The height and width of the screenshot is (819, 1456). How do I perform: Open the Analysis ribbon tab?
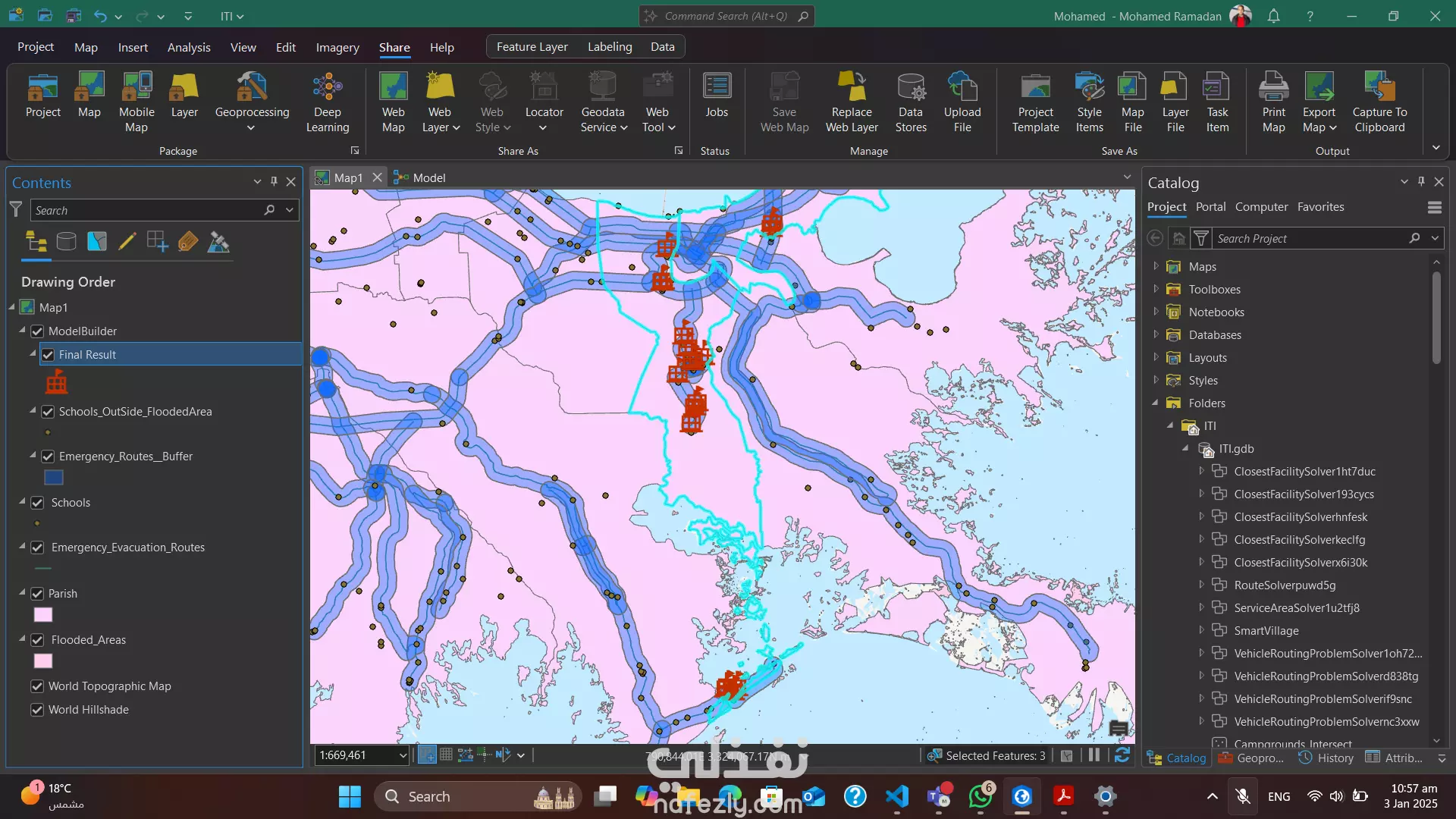click(189, 47)
